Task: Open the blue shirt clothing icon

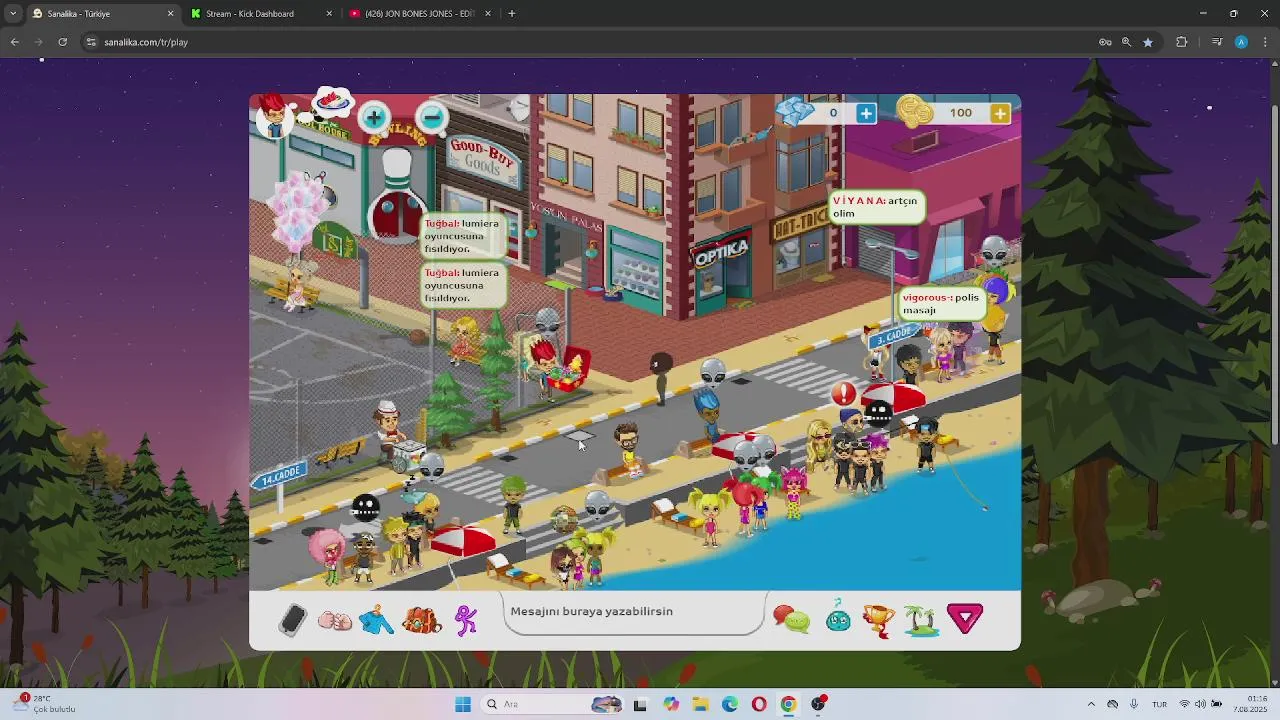Action: (377, 621)
